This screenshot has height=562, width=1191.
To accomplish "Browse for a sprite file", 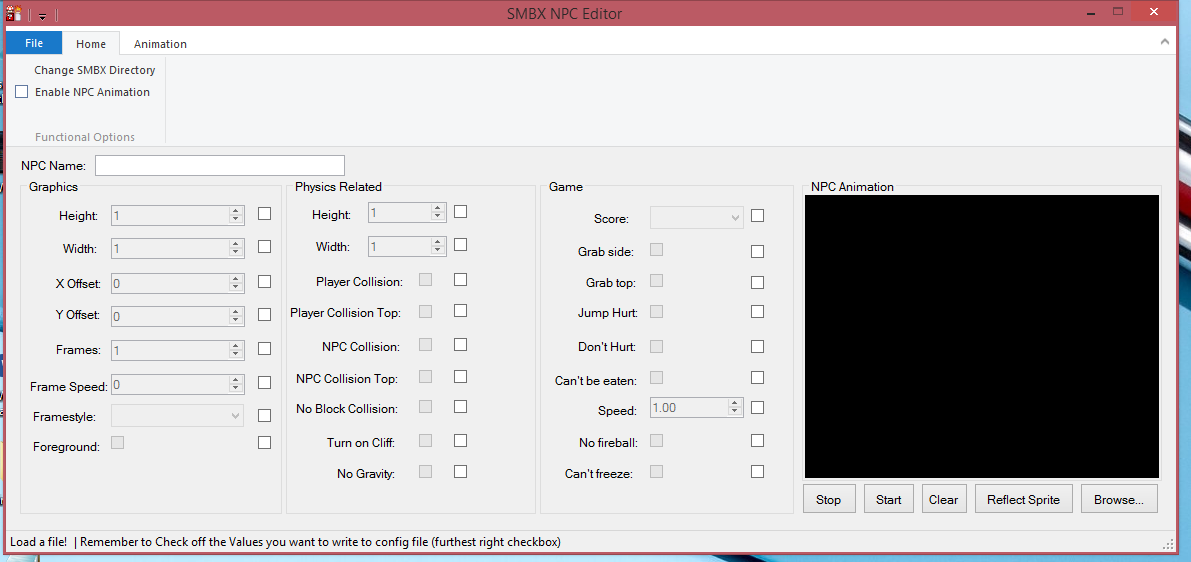I will tap(1119, 500).
